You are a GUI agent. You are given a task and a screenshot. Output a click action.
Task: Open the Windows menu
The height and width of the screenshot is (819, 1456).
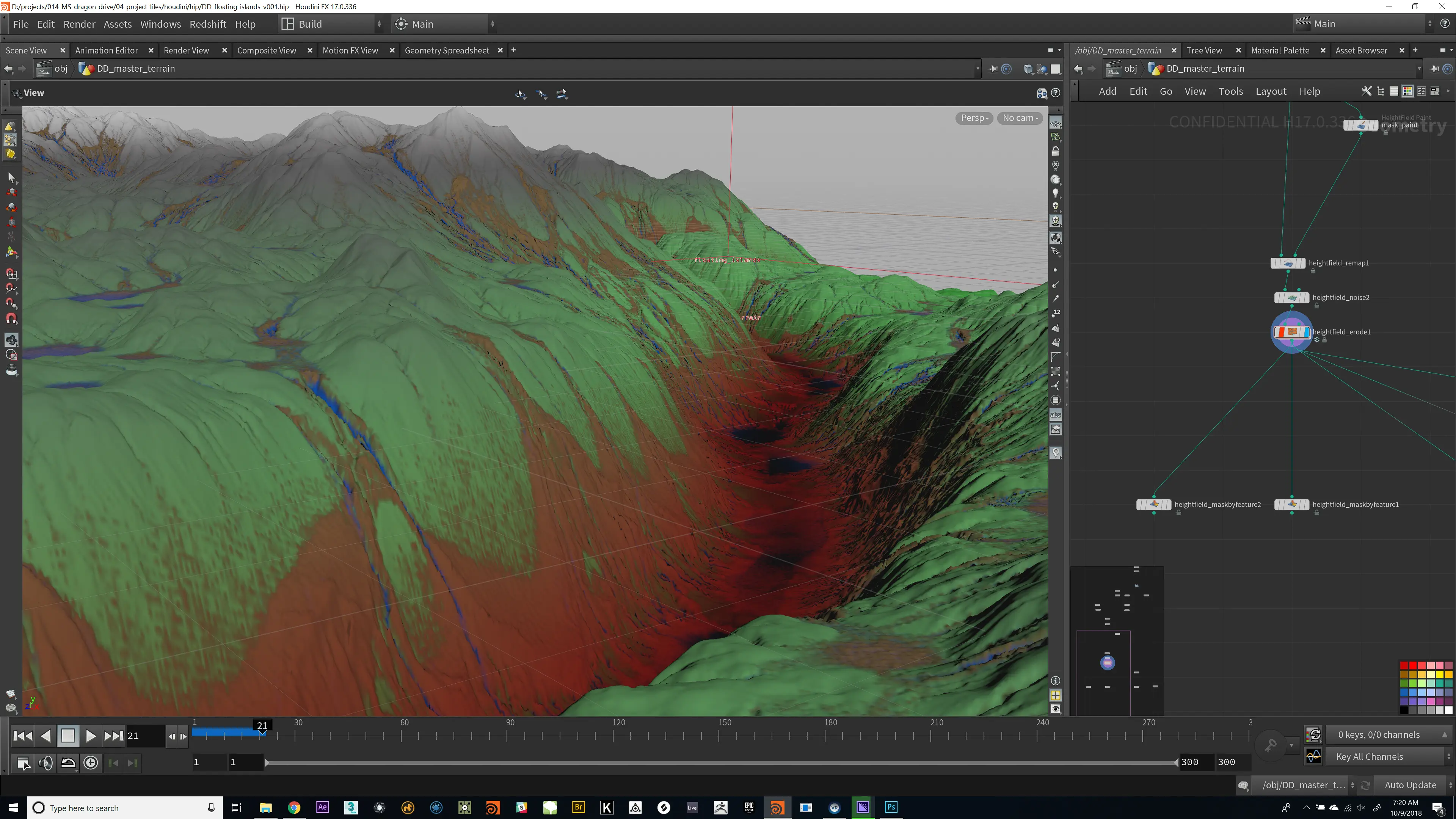click(160, 24)
